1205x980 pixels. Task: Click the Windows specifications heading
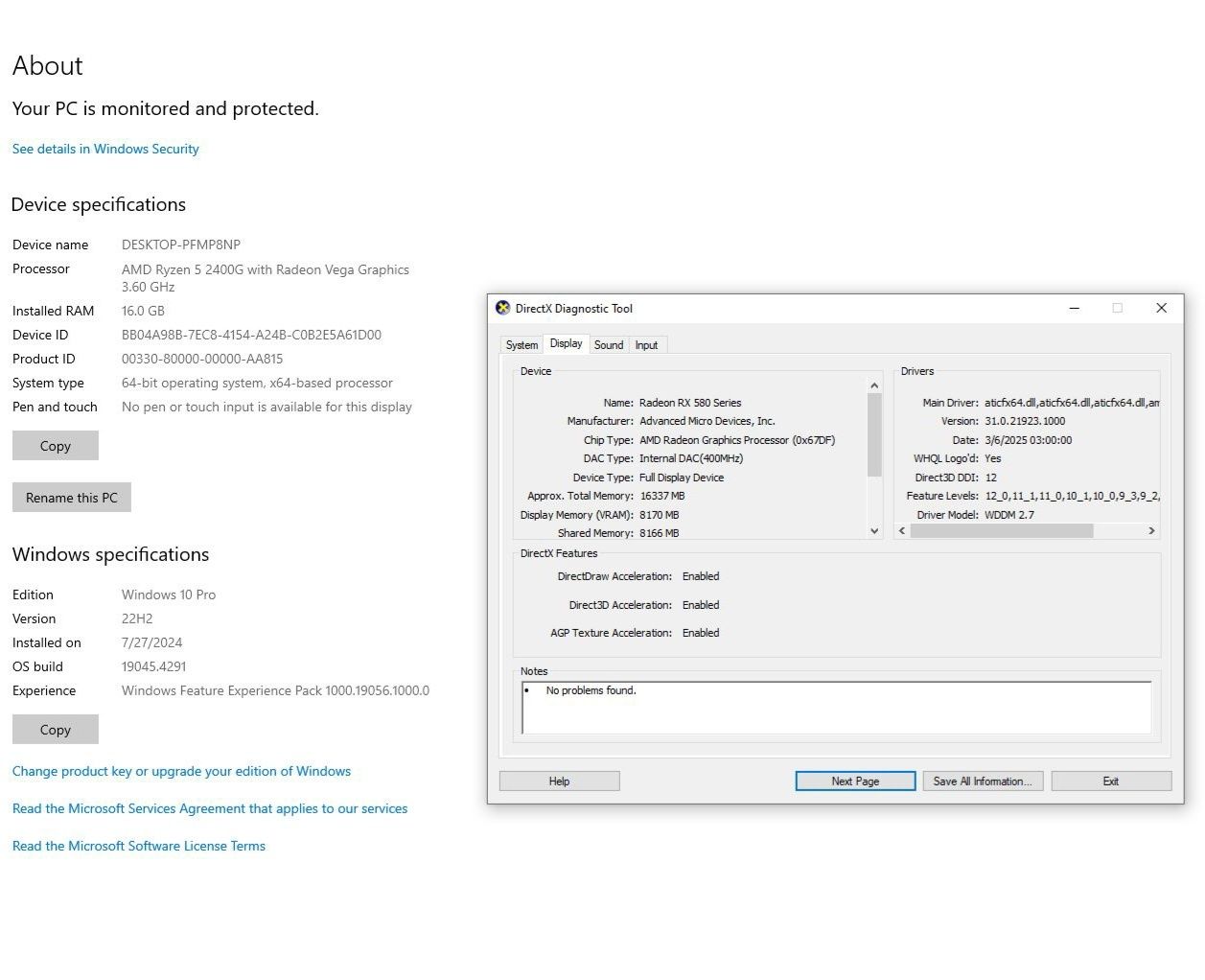click(x=111, y=554)
